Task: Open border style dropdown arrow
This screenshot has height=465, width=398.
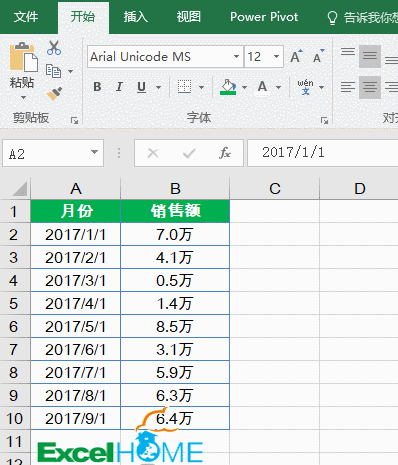Action: point(201,87)
